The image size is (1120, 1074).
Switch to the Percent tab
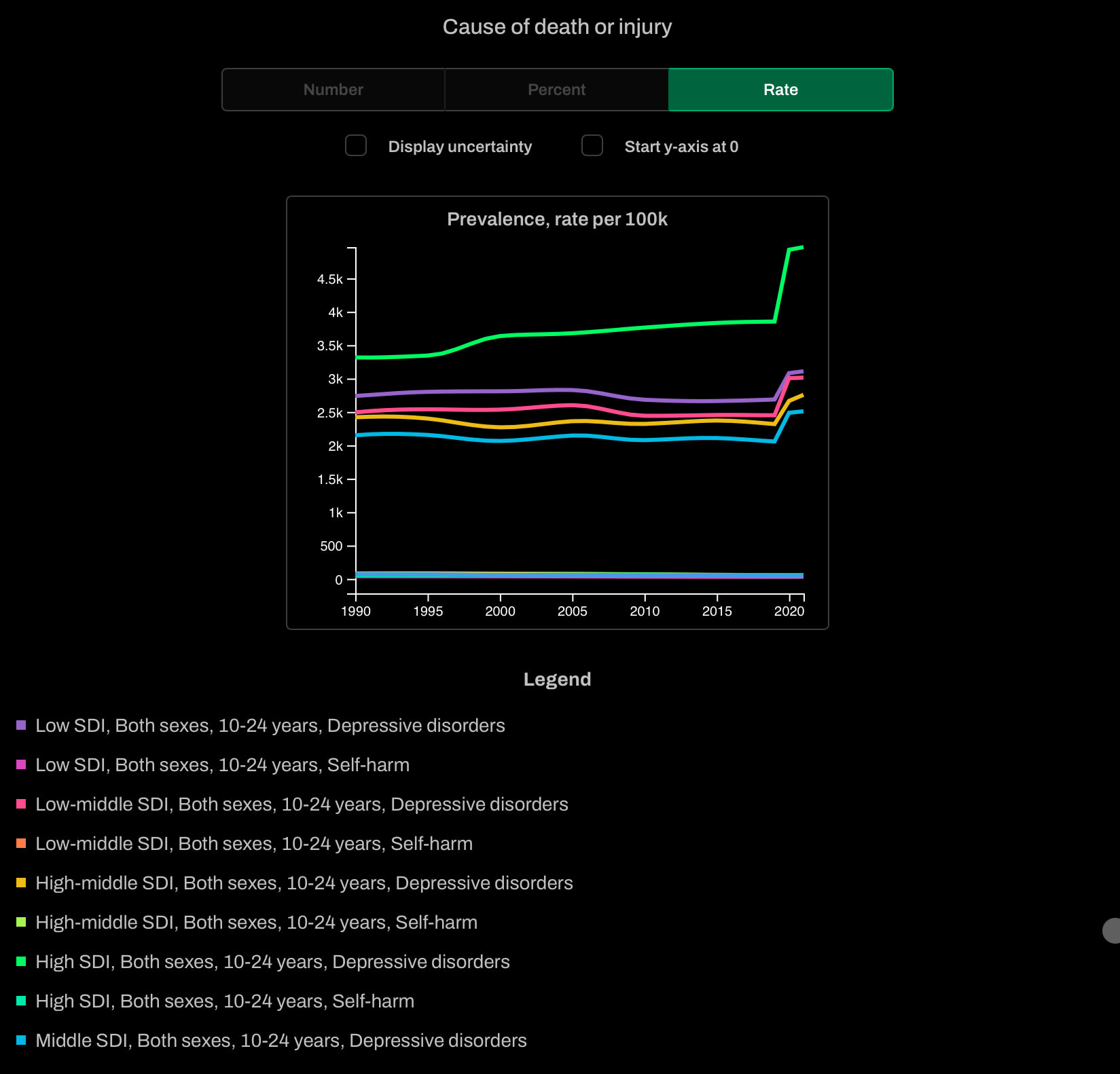[557, 90]
